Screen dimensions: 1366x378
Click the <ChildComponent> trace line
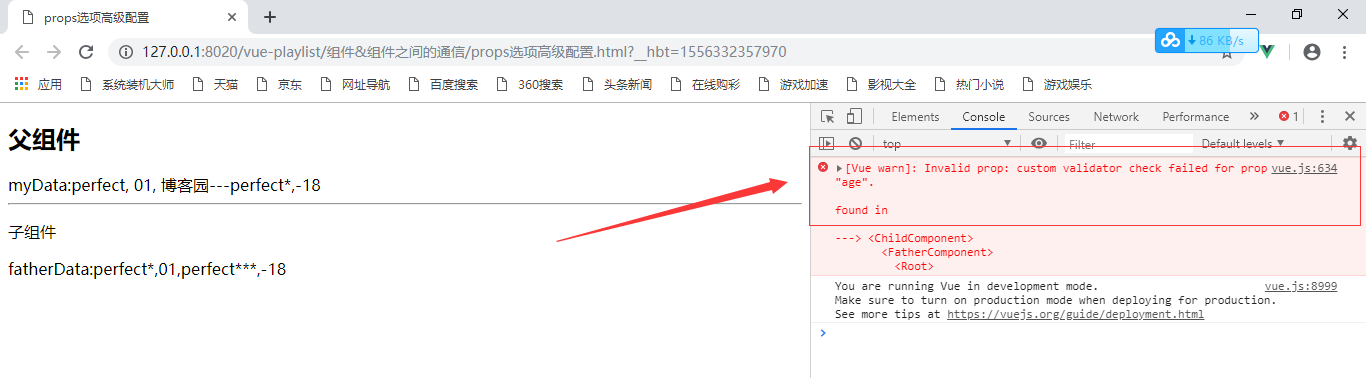[x=904, y=238]
